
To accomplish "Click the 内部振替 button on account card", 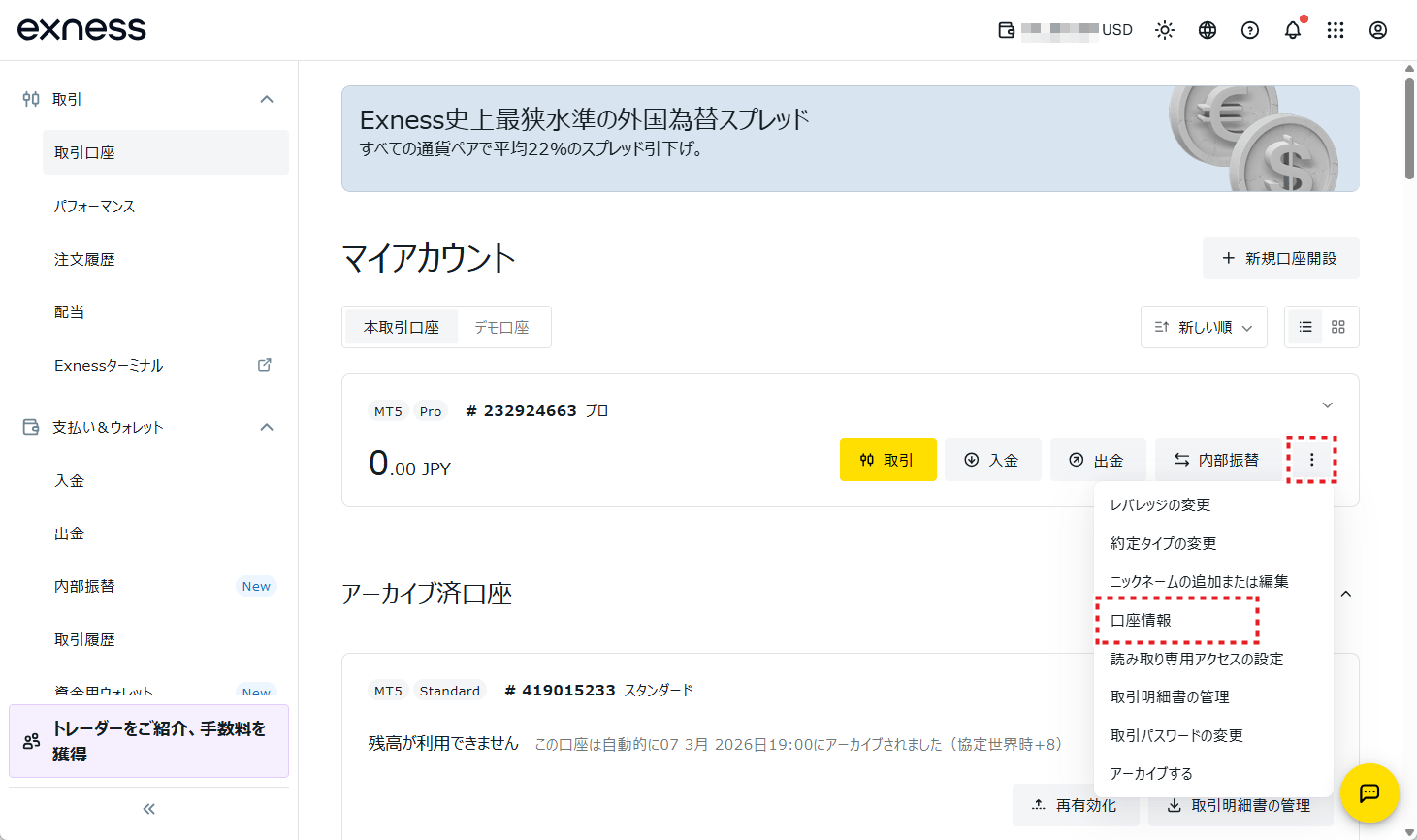I will 1218,460.
